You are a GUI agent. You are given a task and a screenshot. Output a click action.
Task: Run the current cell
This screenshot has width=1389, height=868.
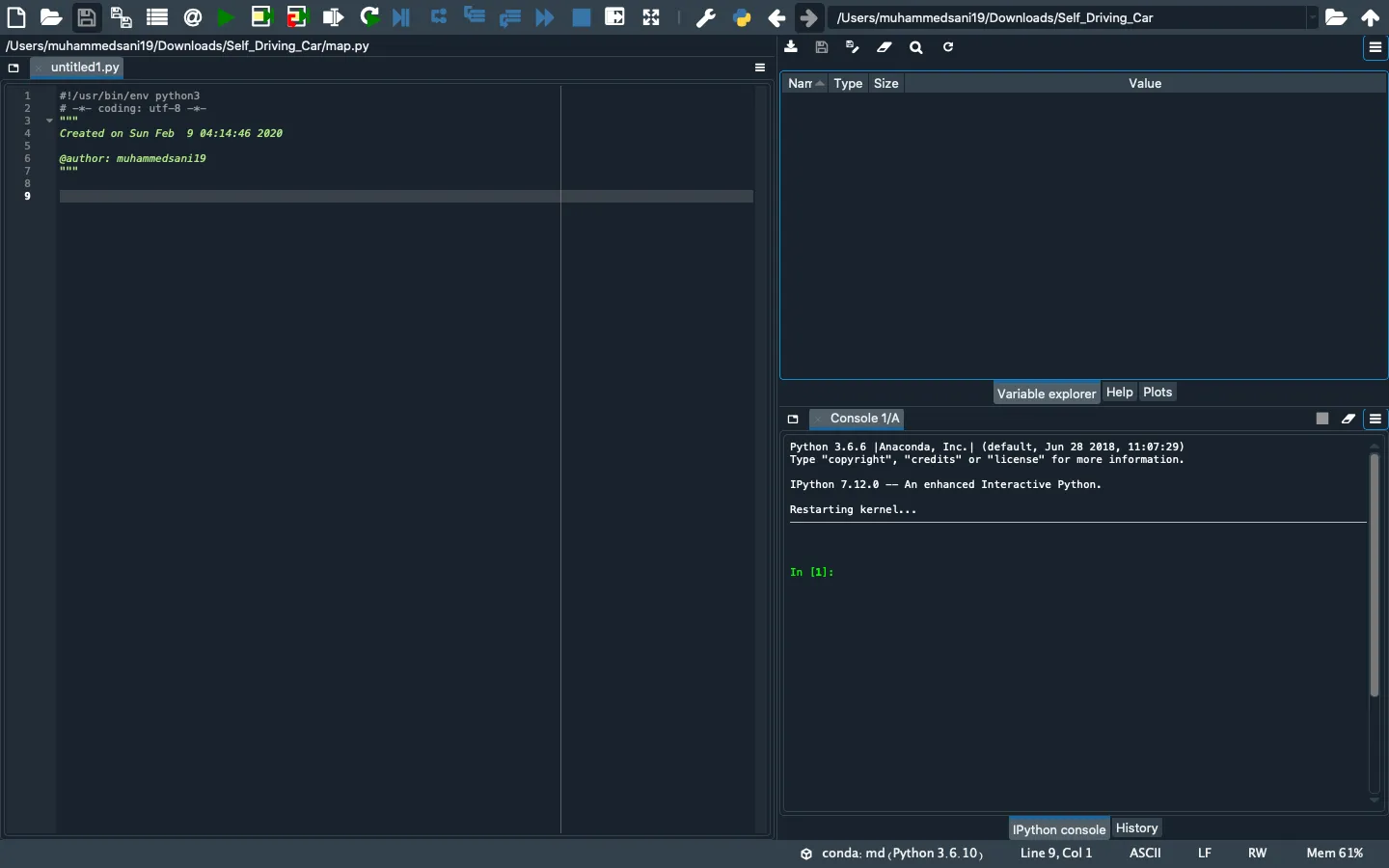[x=261, y=17]
